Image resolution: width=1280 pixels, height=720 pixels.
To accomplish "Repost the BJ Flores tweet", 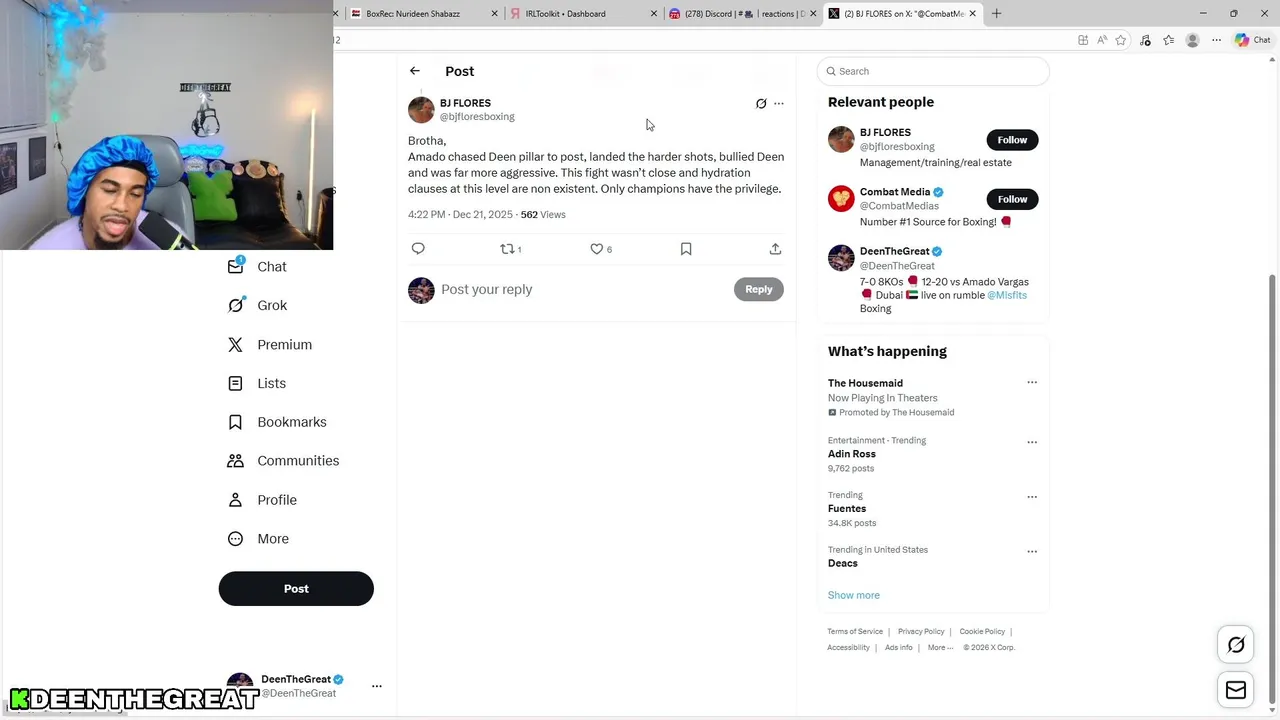I will point(509,249).
